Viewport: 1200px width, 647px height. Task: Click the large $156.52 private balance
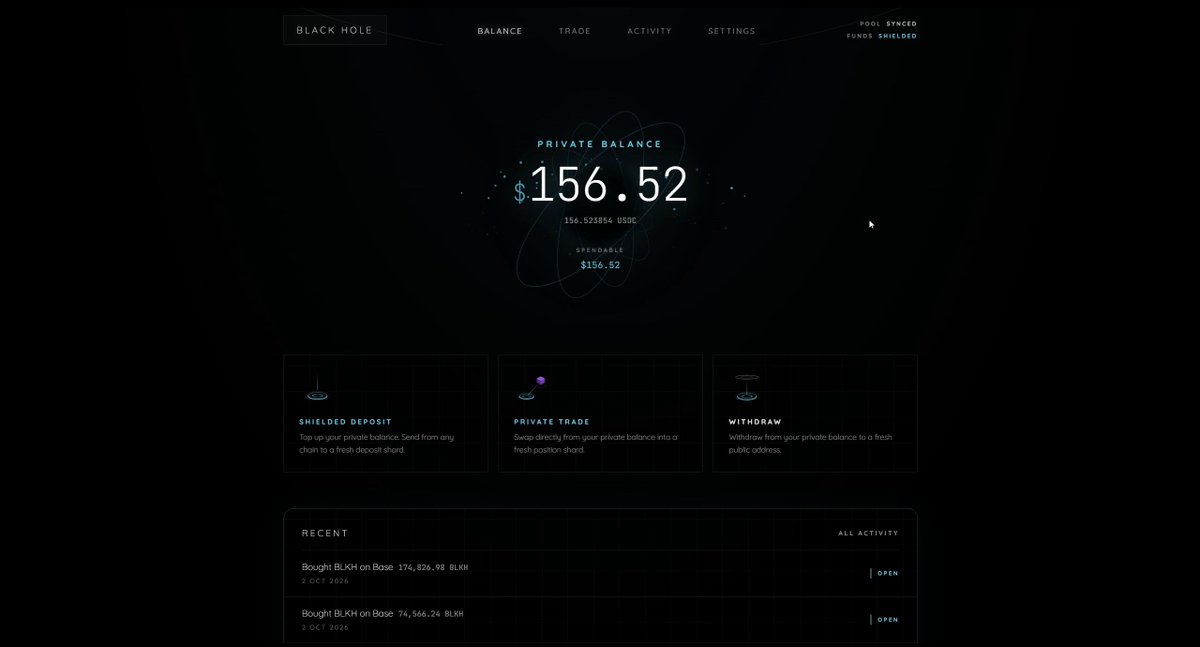pos(600,185)
